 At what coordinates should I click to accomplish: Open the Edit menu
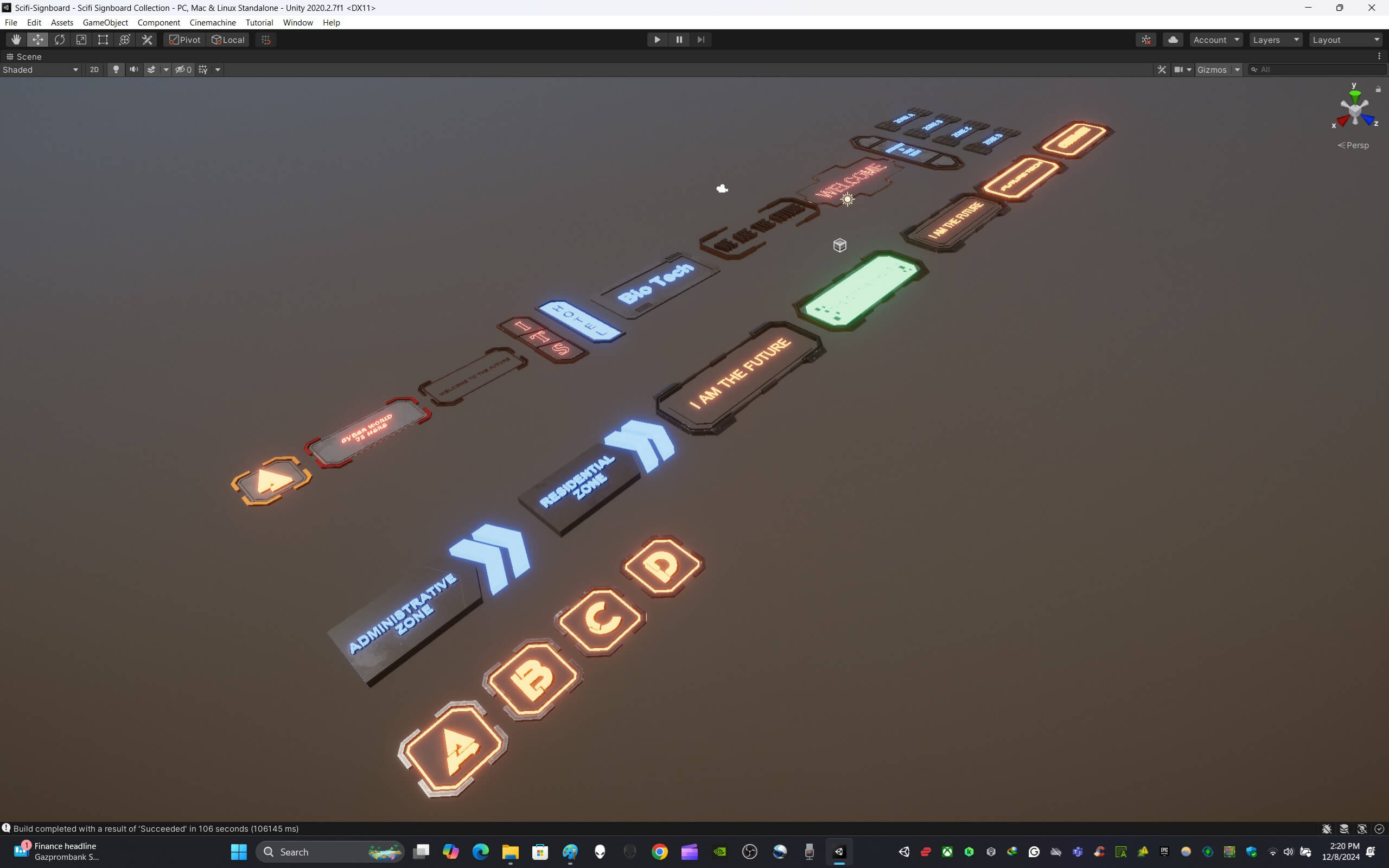point(34,22)
